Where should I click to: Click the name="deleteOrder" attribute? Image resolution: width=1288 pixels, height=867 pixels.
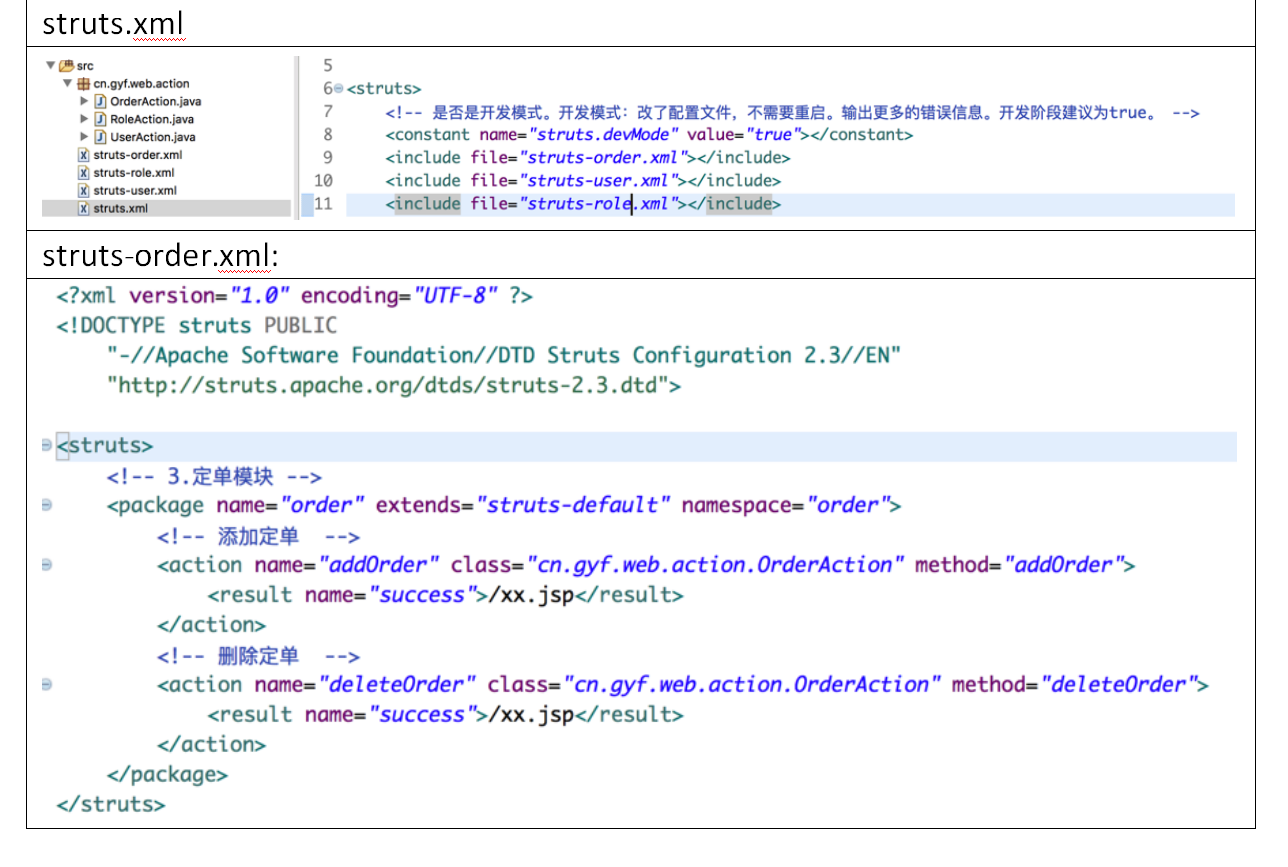(365, 685)
